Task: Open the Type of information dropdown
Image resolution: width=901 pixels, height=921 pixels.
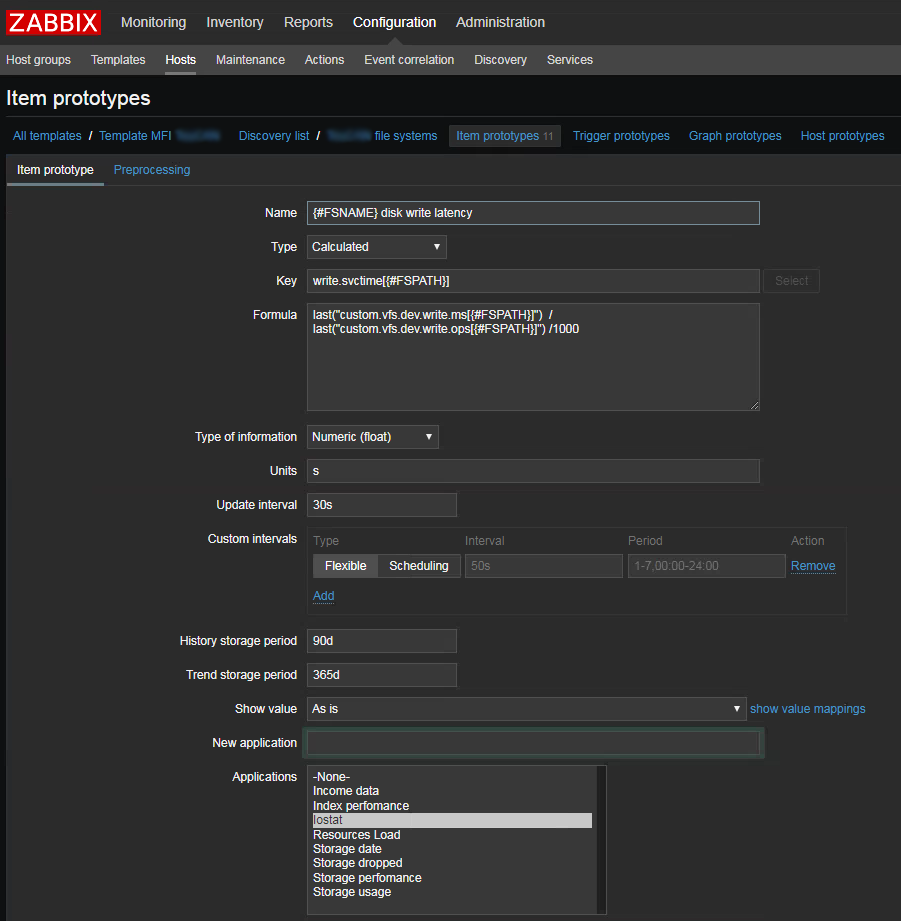Action: pyautogui.click(x=372, y=436)
